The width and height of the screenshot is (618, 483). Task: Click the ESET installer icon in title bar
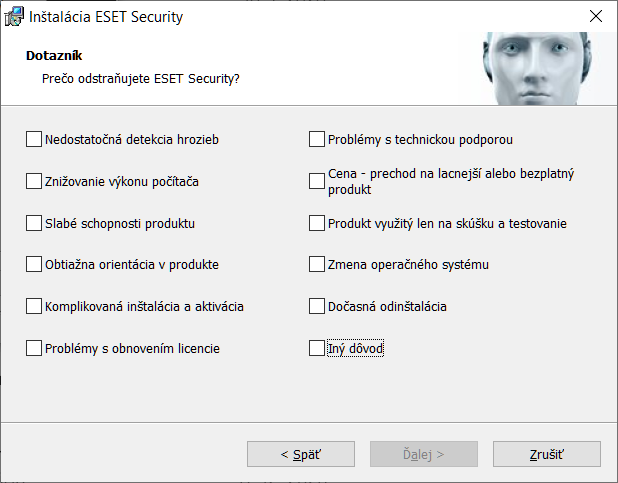pos(14,17)
